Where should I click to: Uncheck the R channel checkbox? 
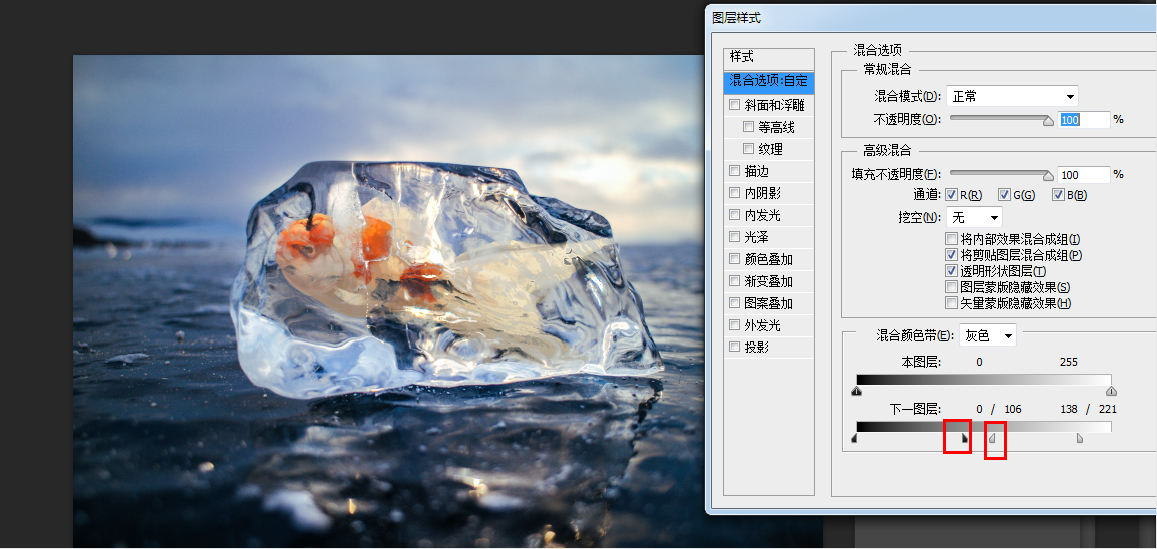(952, 194)
